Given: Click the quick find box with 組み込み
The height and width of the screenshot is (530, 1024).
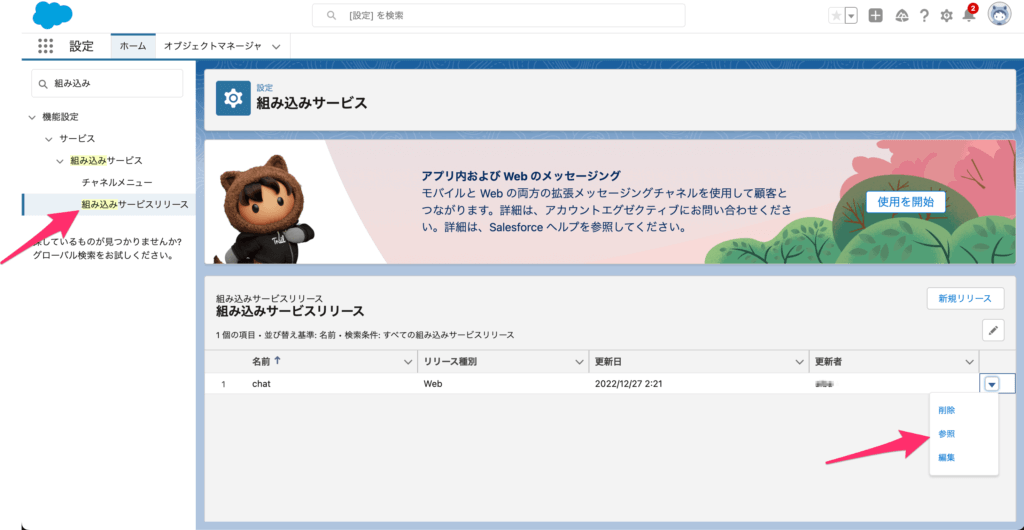Looking at the screenshot, I should (107, 84).
